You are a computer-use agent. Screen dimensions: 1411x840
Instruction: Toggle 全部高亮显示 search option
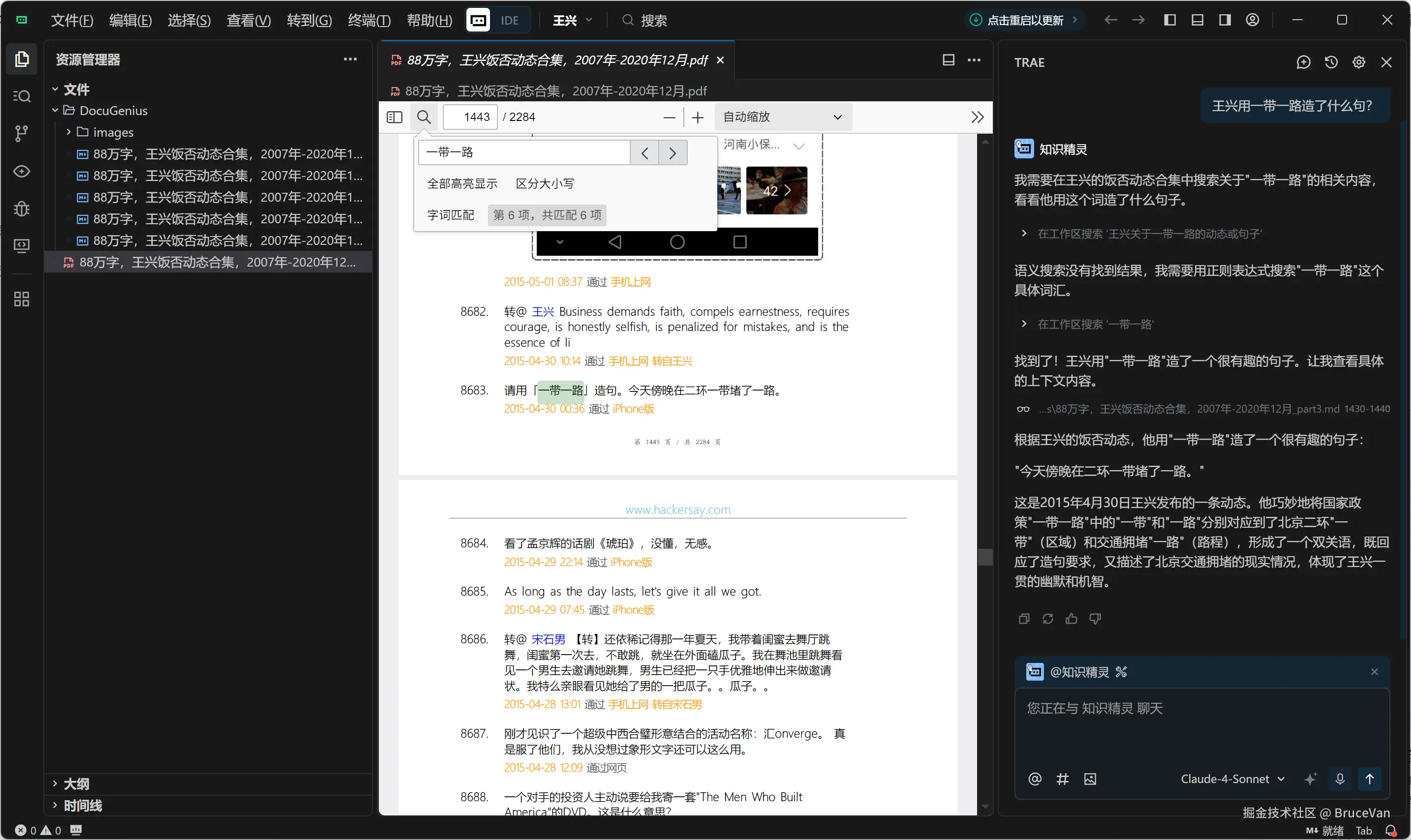coord(462,183)
